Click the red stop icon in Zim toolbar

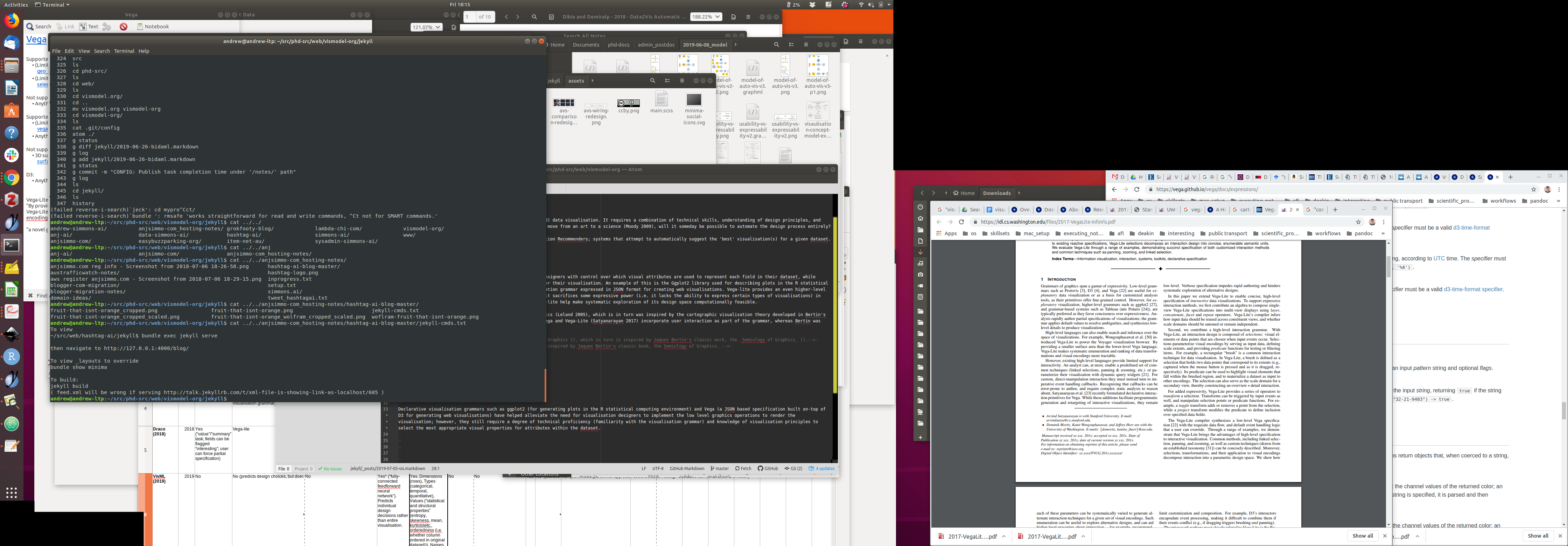tap(124, 27)
